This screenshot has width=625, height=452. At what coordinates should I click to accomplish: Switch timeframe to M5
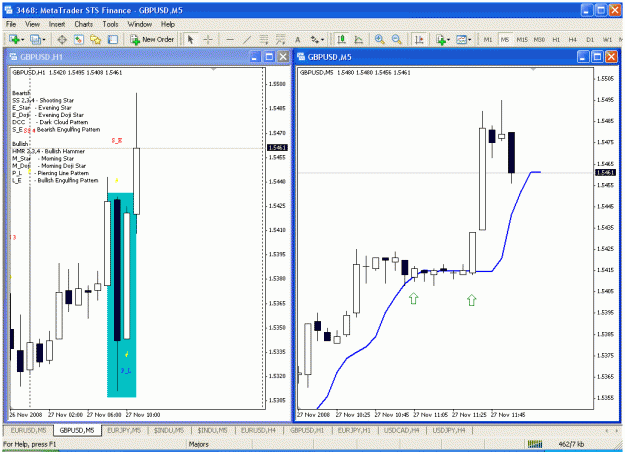[505, 39]
